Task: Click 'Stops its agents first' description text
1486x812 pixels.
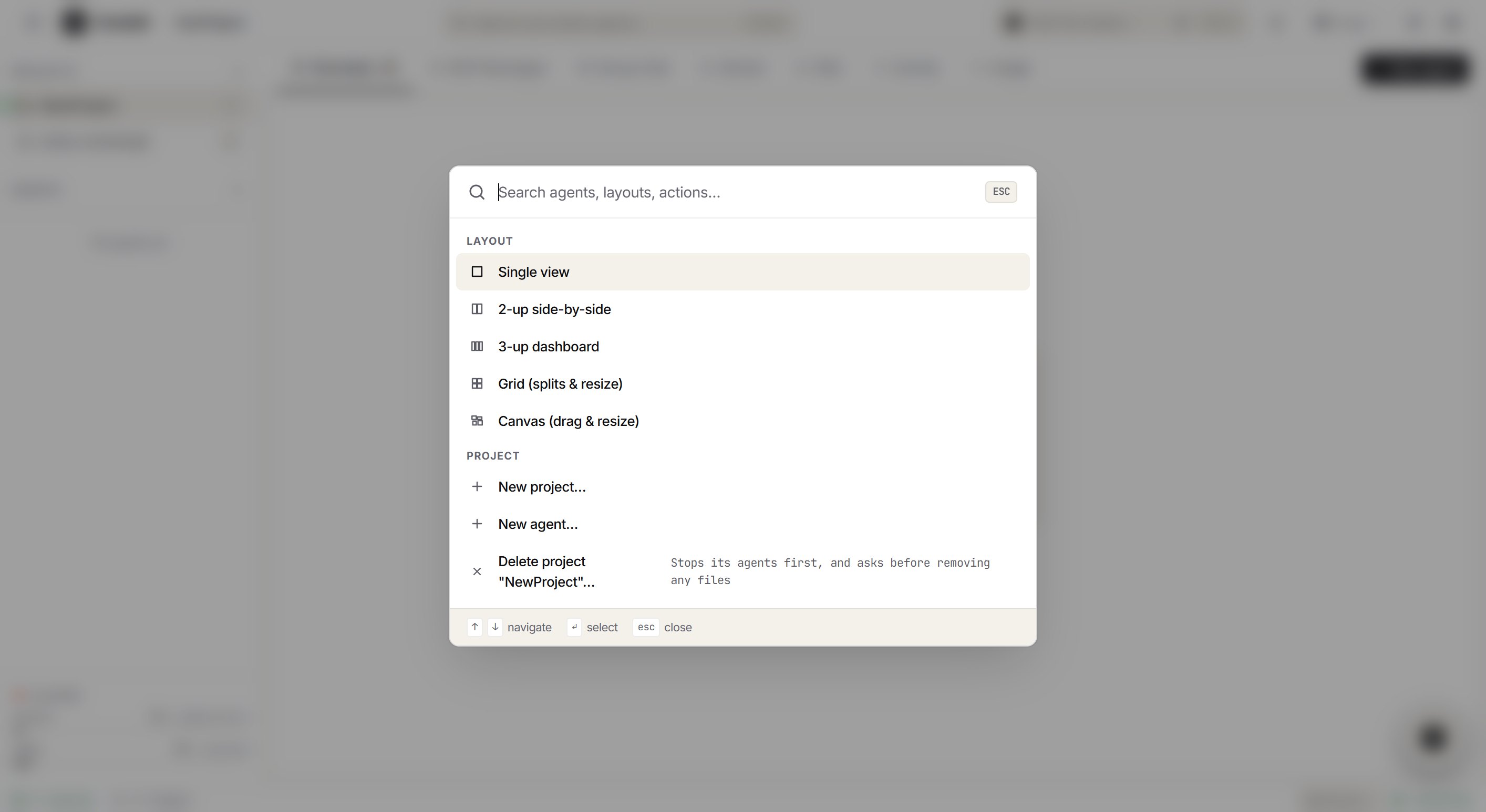Action: tap(830, 571)
